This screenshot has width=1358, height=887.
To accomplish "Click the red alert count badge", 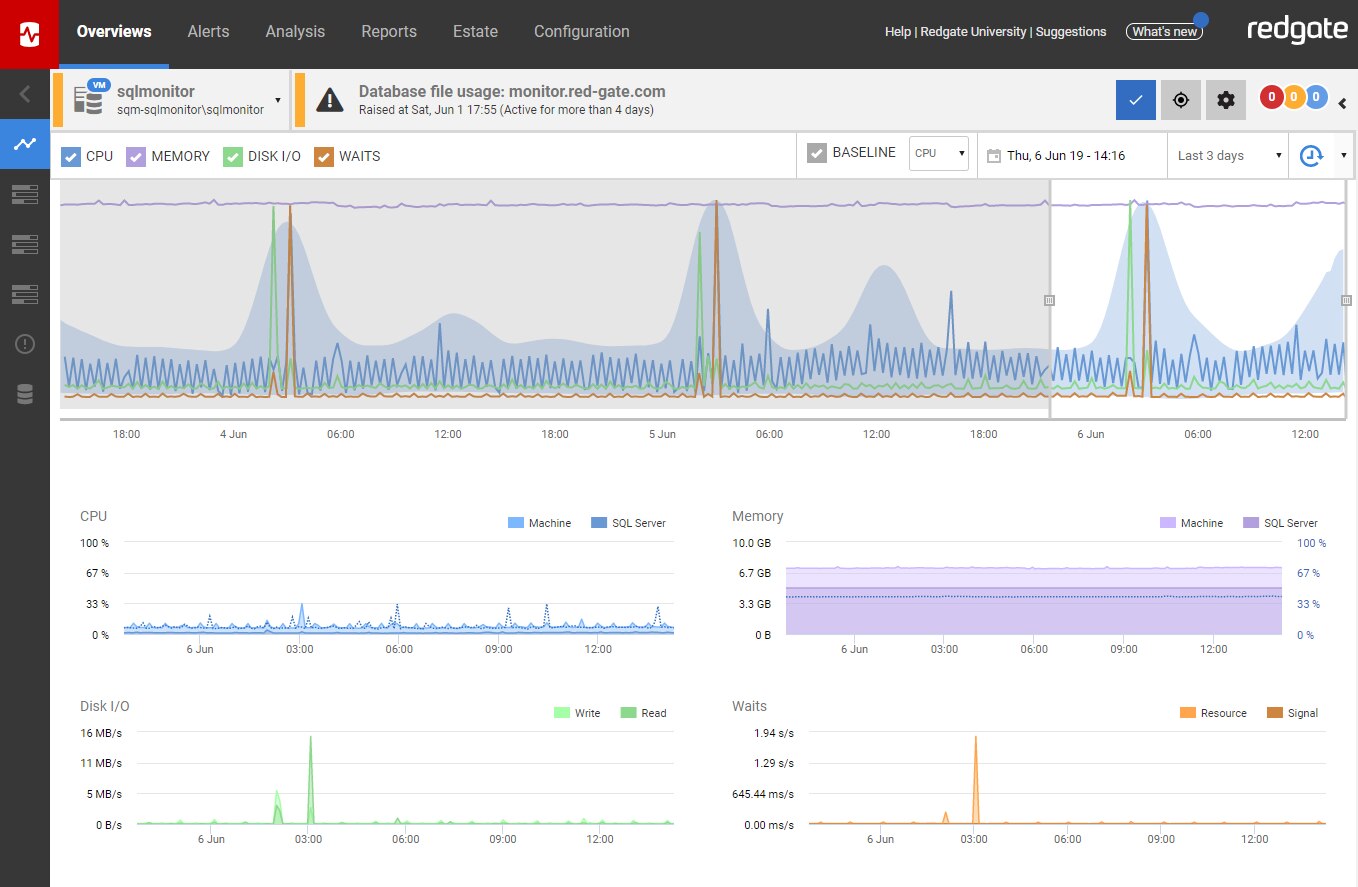I will 1272,95.
